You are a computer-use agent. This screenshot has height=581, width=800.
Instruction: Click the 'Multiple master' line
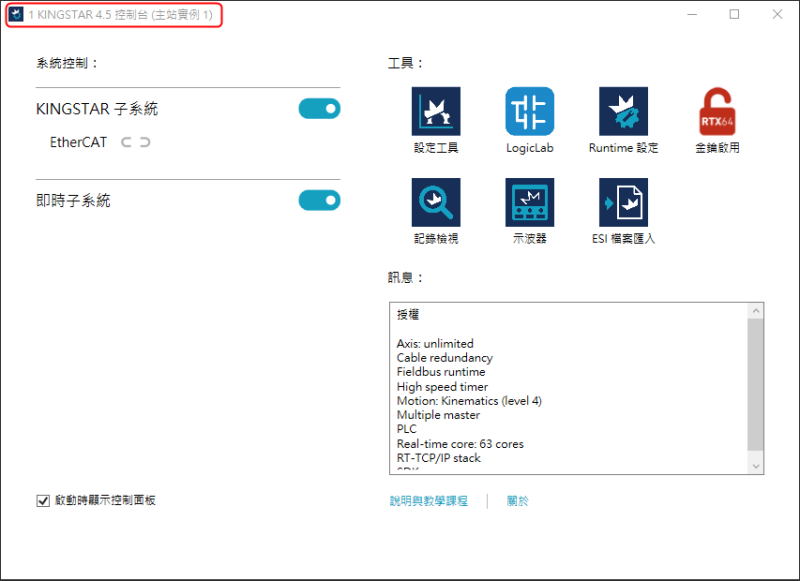click(x=438, y=415)
